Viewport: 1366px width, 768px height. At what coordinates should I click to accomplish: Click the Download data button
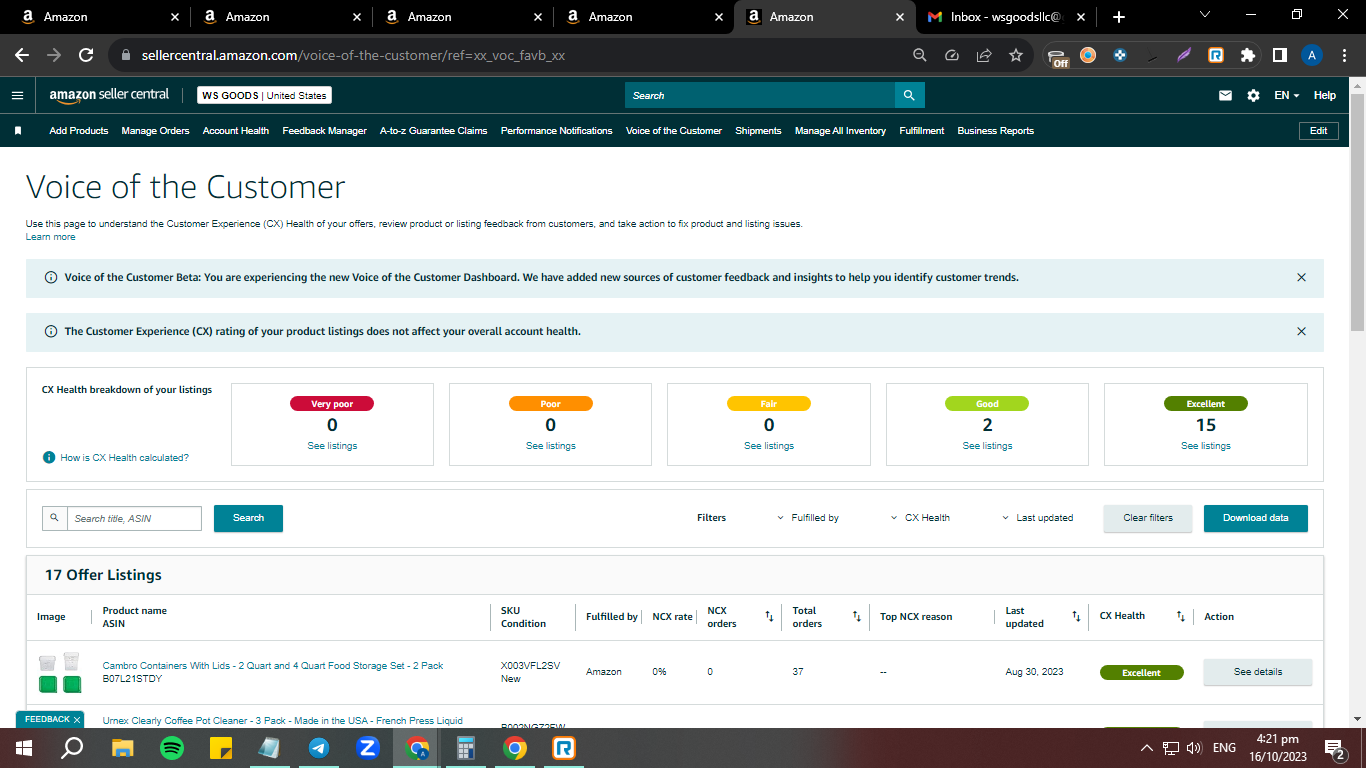pyautogui.click(x=1256, y=518)
